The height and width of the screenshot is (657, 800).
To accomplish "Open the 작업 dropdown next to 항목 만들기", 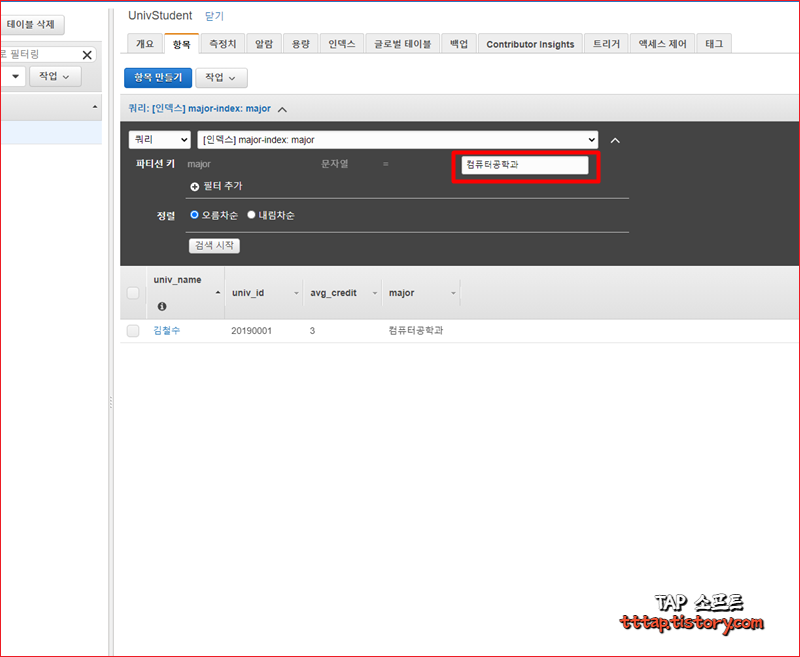I will pyautogui.click(x=221, y=78).
